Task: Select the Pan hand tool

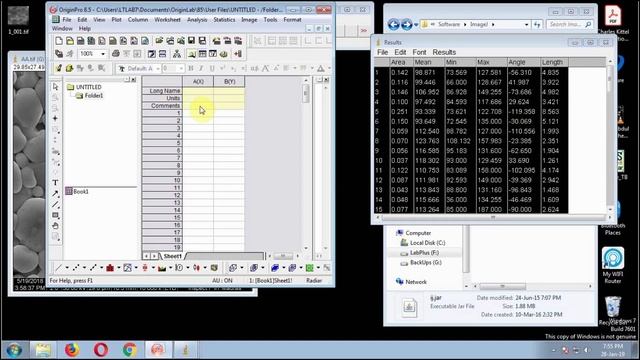Action: (x=56, y=226)
